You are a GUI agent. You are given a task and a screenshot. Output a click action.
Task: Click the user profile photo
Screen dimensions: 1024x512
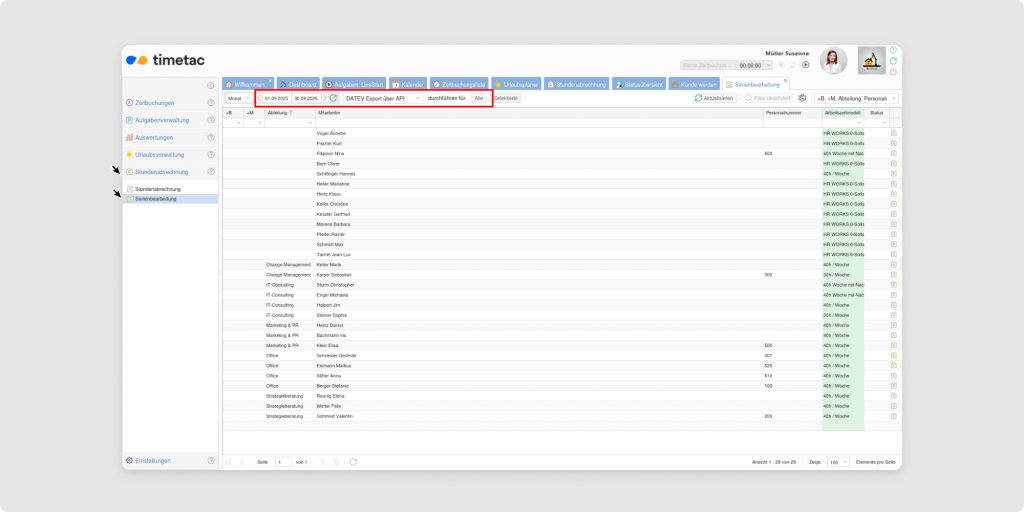coord(833,61)
